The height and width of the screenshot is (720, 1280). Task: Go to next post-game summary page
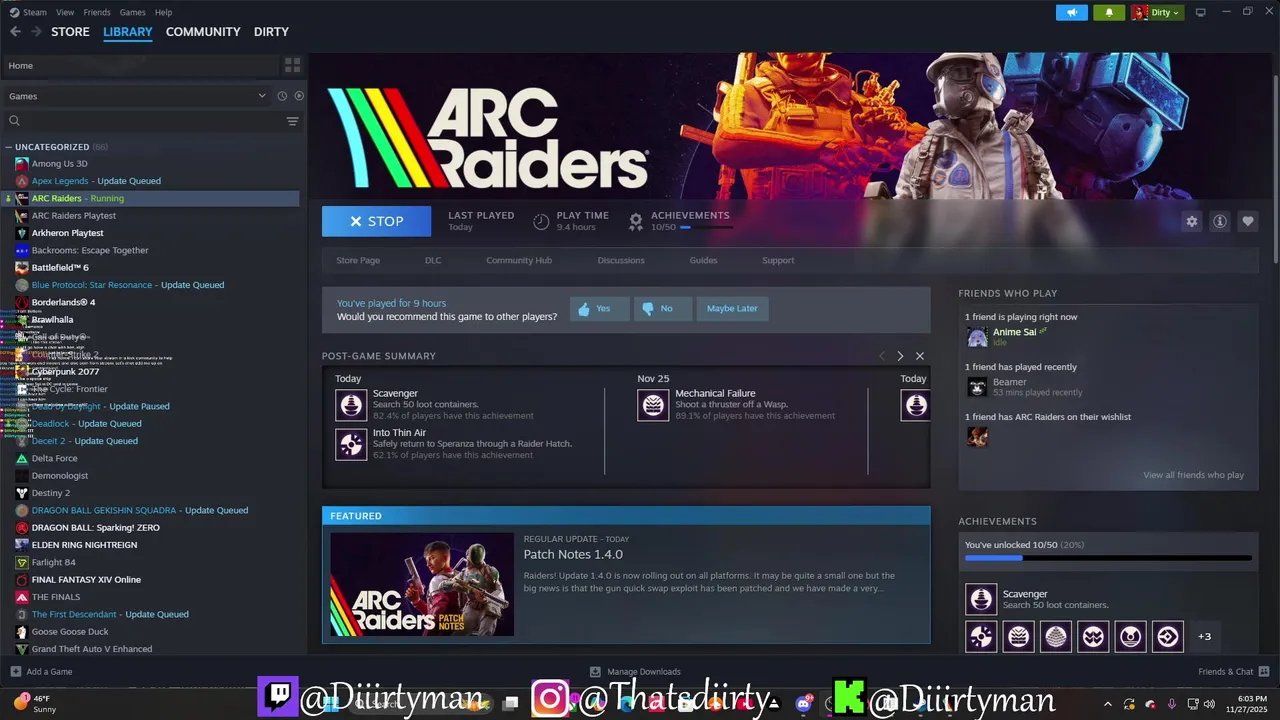900,356
